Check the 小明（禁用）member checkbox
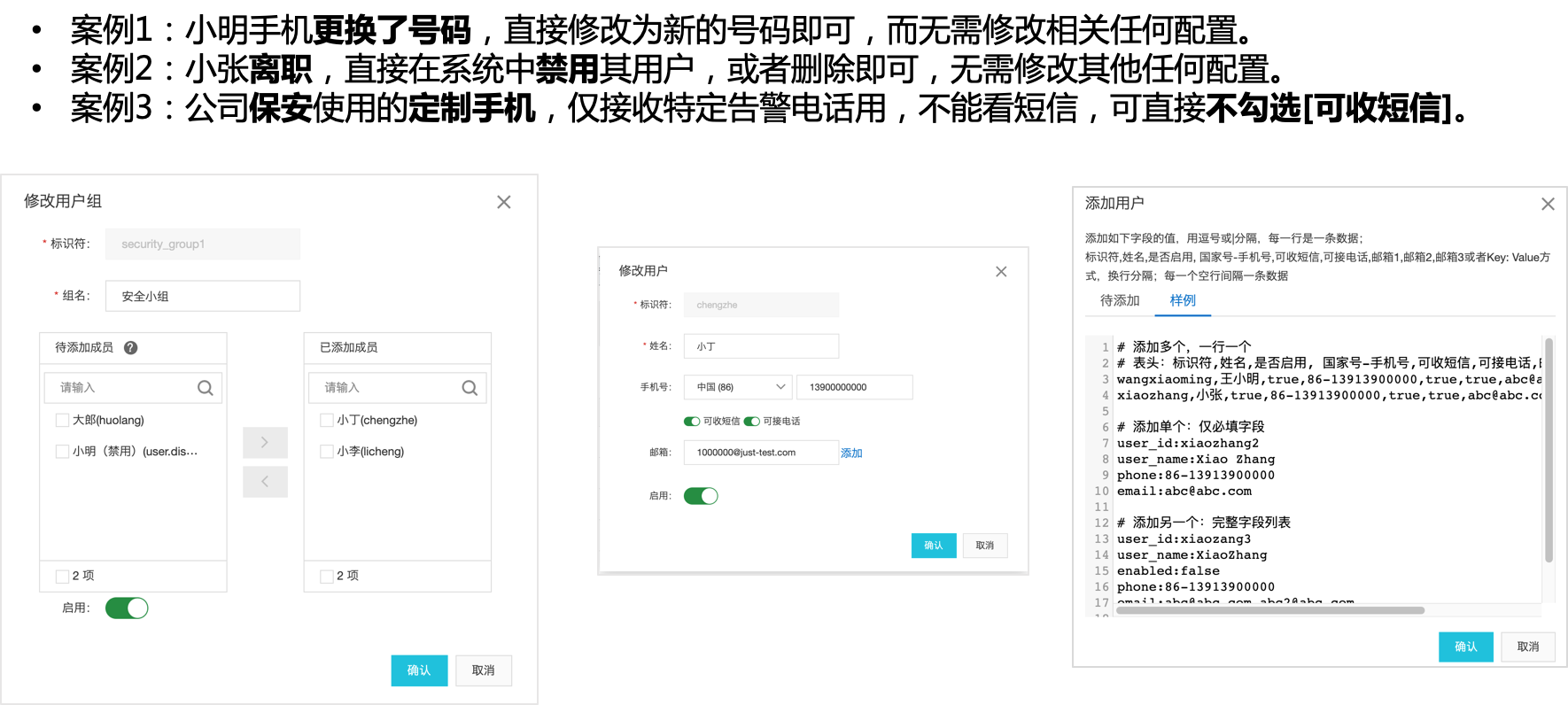The height and width of the screenshot is (705, 1568). coord(62,451)
